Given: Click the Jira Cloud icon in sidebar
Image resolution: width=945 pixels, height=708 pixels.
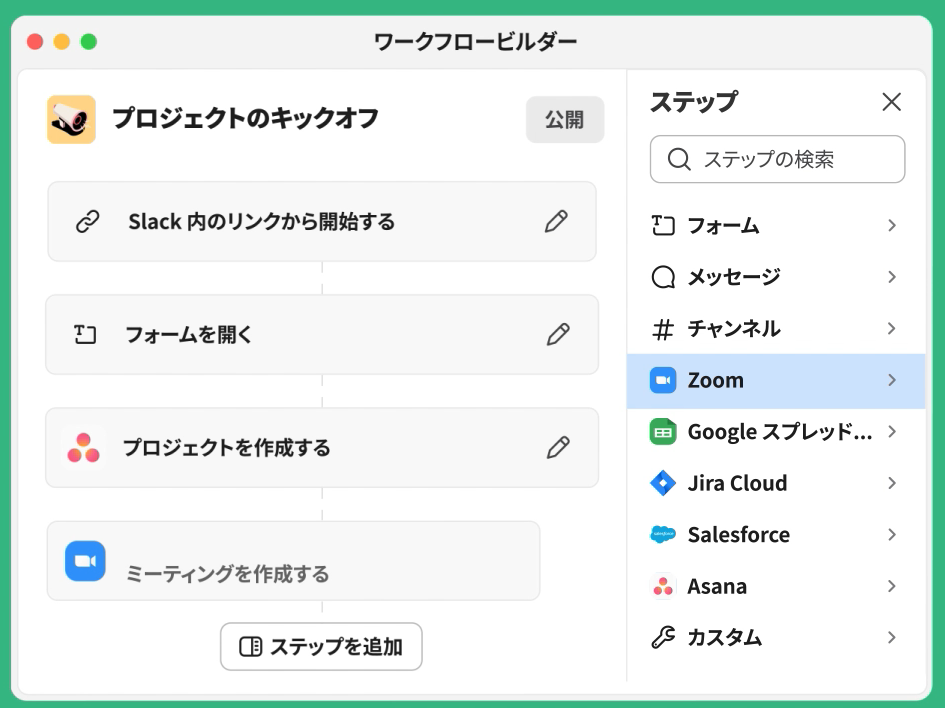Looking at the screenshot, I should [x=663, y=484].
